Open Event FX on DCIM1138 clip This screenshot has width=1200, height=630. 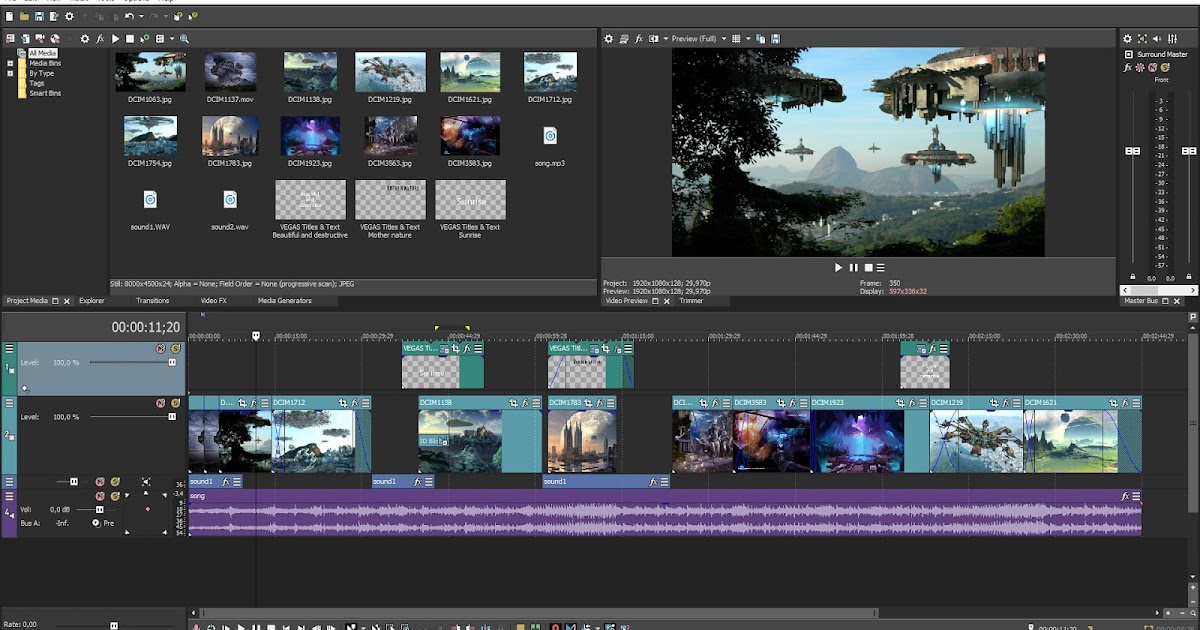(525, 403)
